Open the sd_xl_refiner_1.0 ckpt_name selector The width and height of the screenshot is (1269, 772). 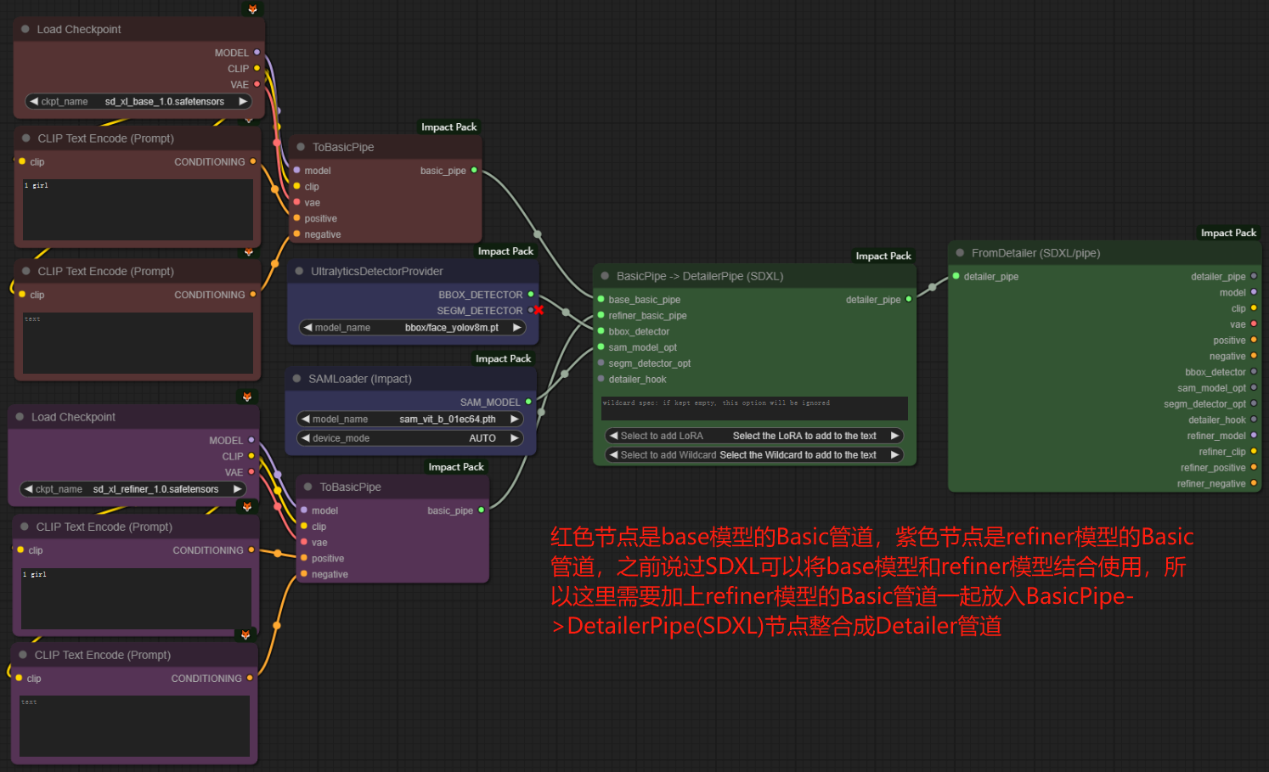(133, 489)
